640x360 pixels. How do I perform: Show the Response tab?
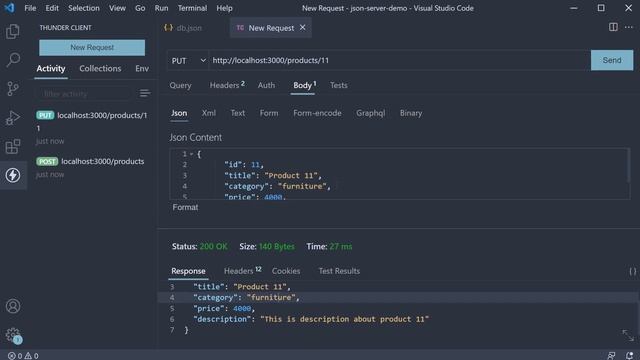tap(188, 271)
